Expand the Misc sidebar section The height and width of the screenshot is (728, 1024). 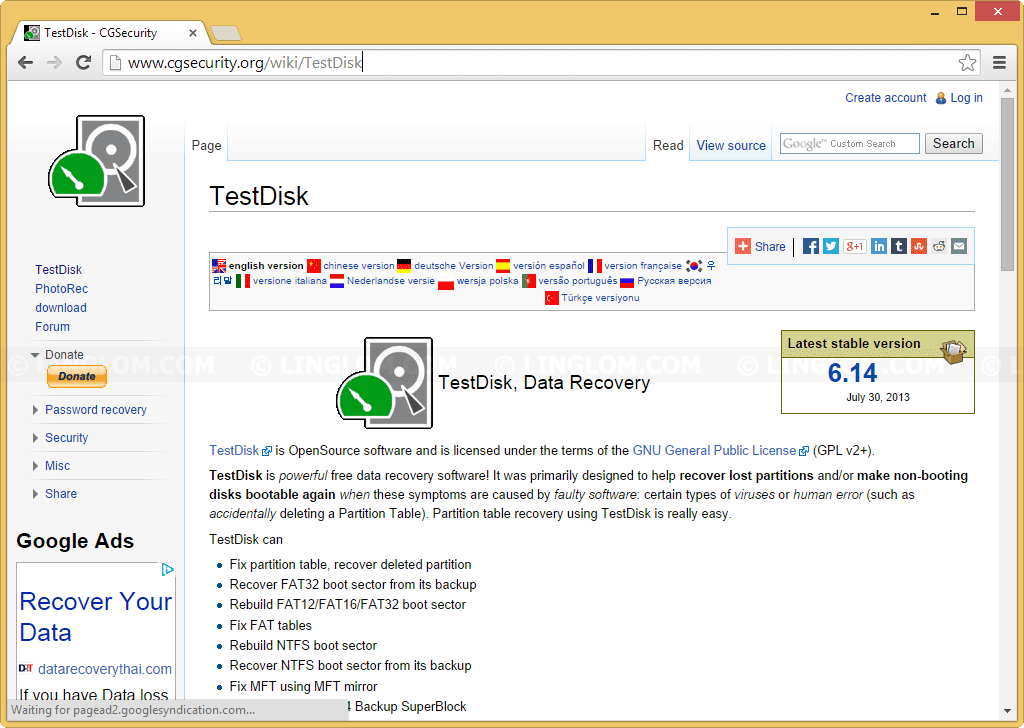[x=35, y=466]
